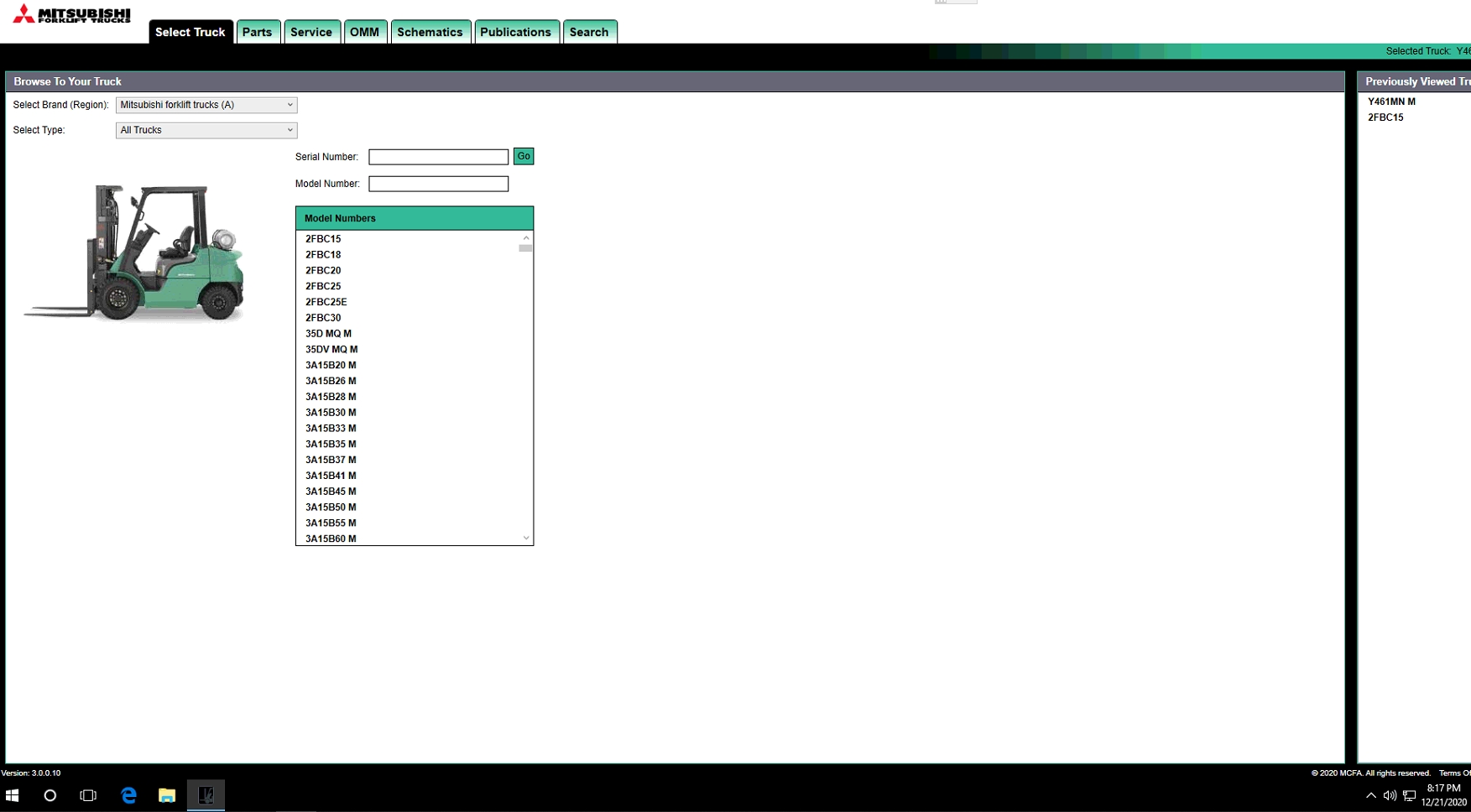
Task: Open network status icon in tray
Action: (x=1409, y=795)
